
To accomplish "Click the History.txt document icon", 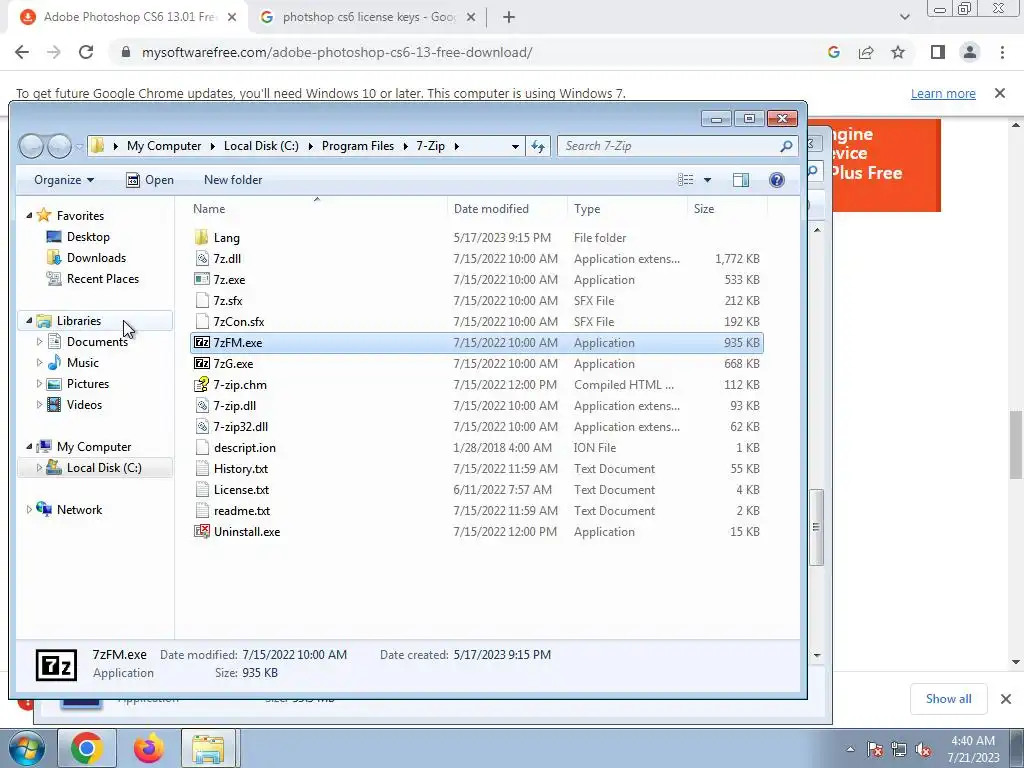I will 202,469.
